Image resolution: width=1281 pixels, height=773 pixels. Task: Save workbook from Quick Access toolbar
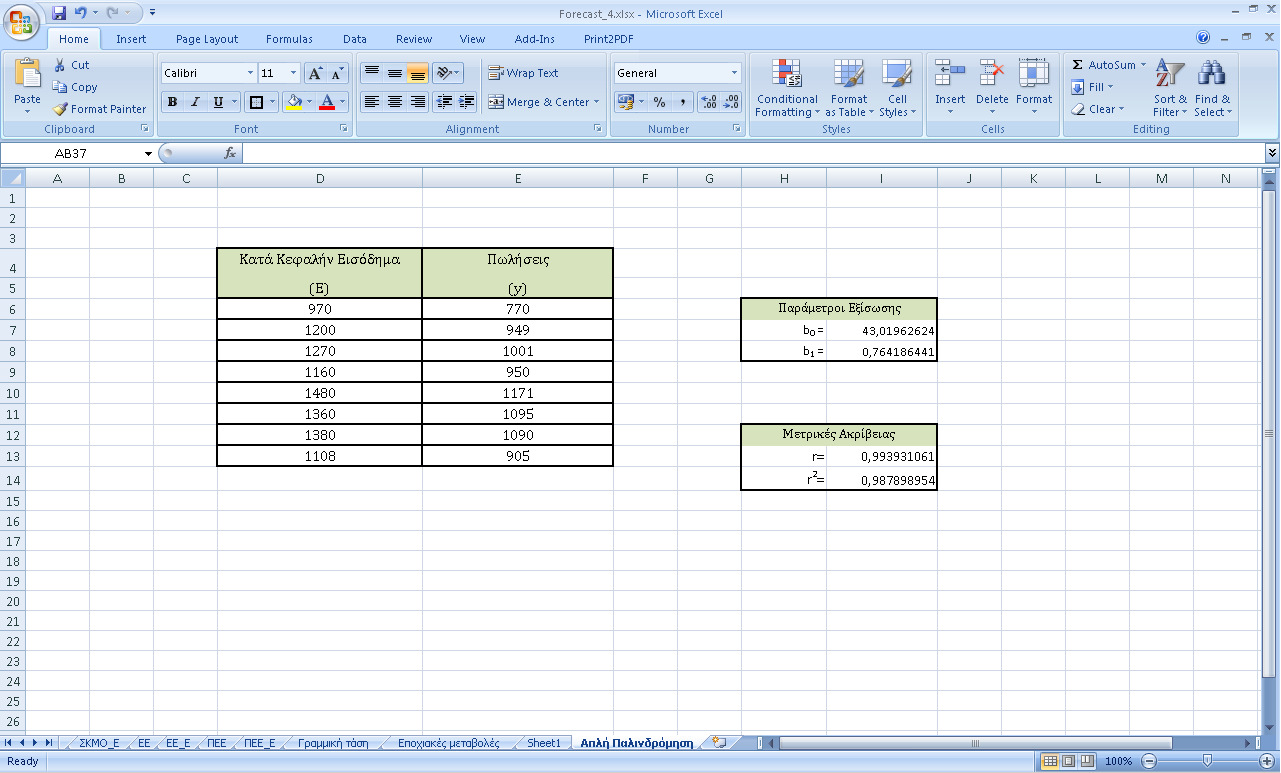pos(59,13)
